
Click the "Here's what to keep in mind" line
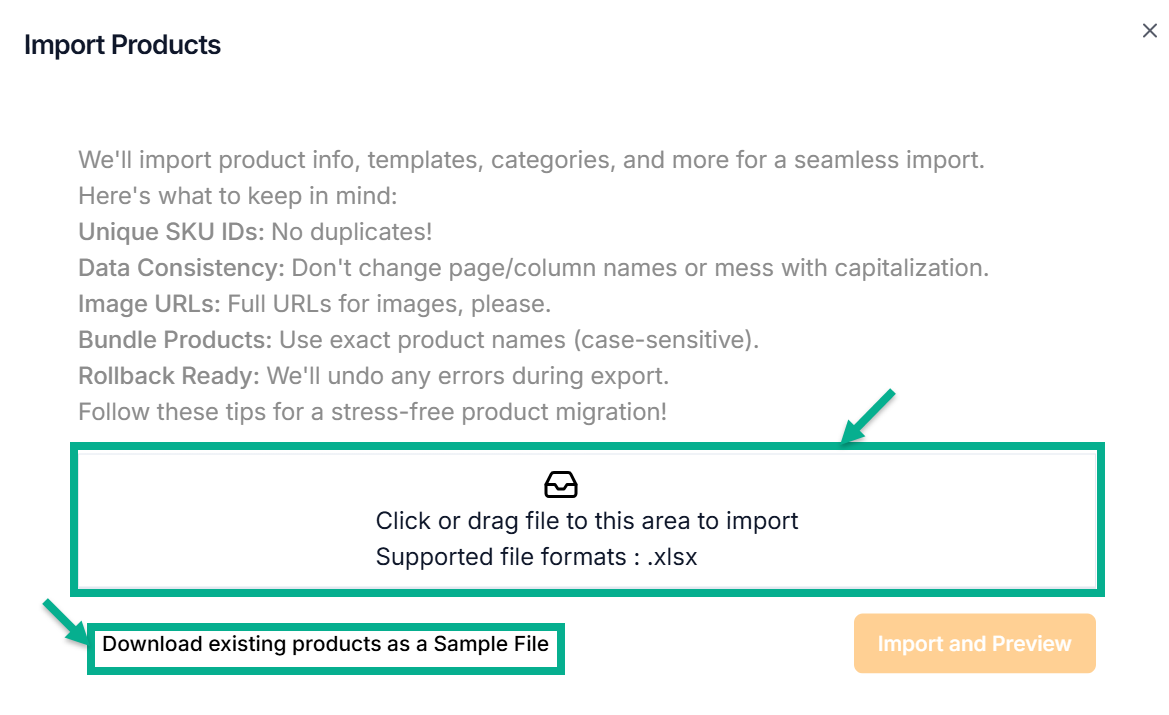click(239, 196)
